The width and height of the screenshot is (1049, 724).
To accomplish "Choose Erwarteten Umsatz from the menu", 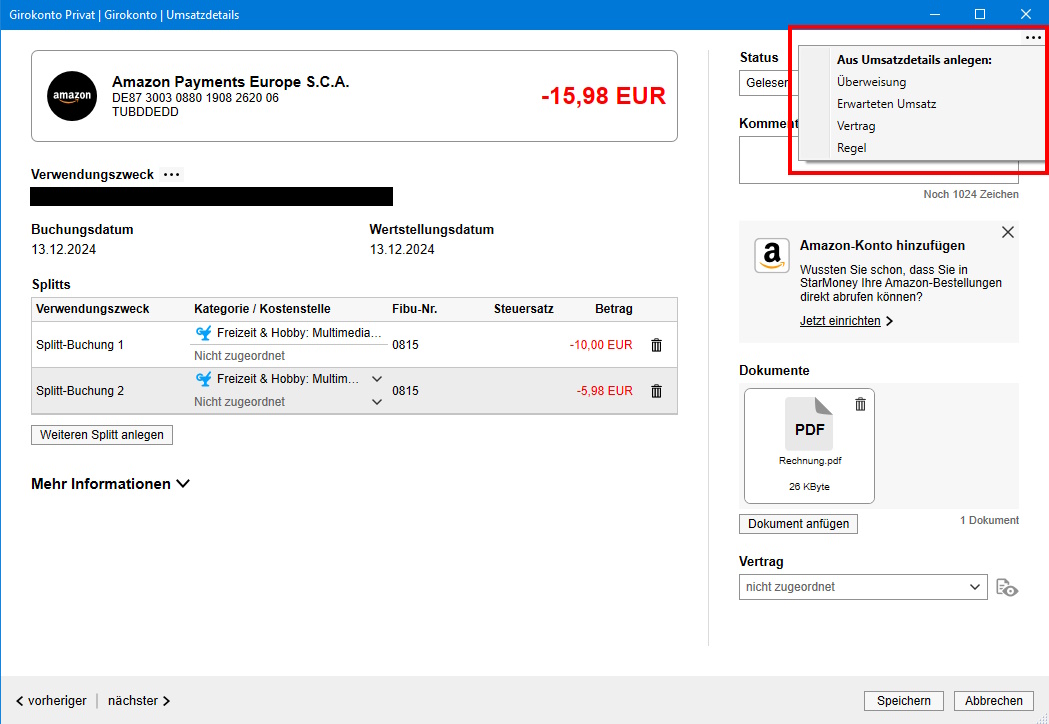I will click(x=886, y=104).
